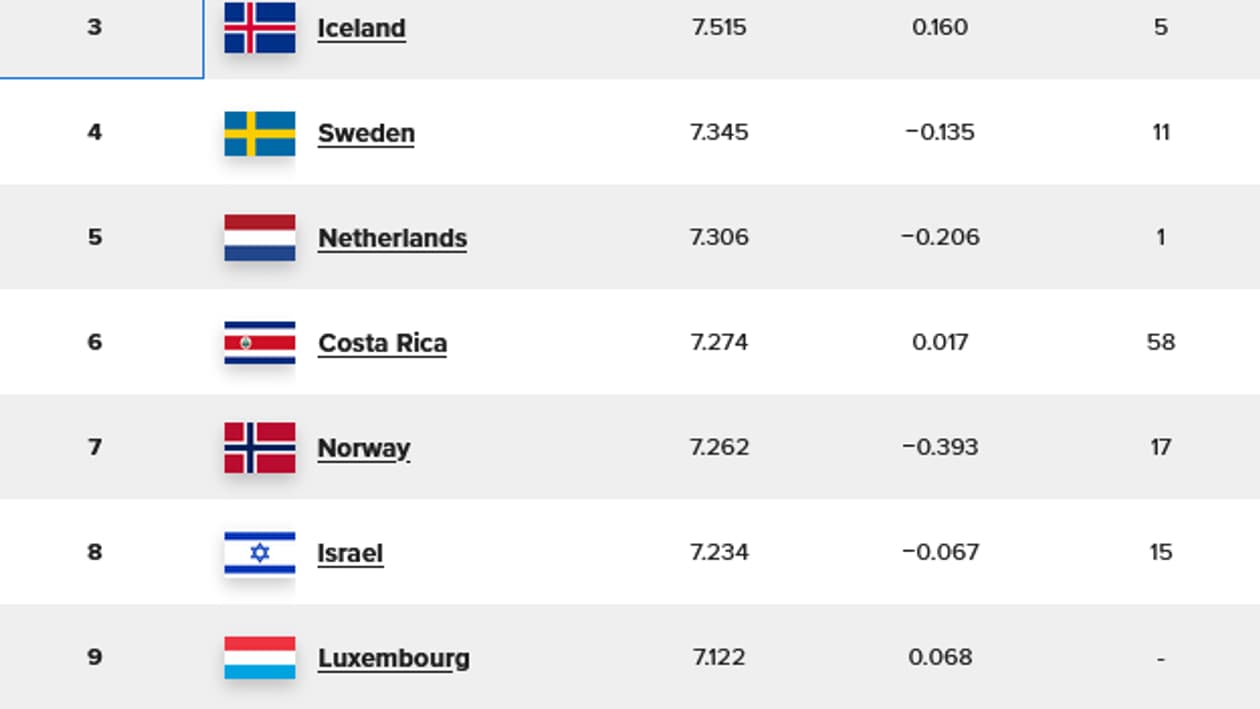Click Norway's change value -0.393
The width and height of the screenshot is (1260, 709).
pos(940,448)
